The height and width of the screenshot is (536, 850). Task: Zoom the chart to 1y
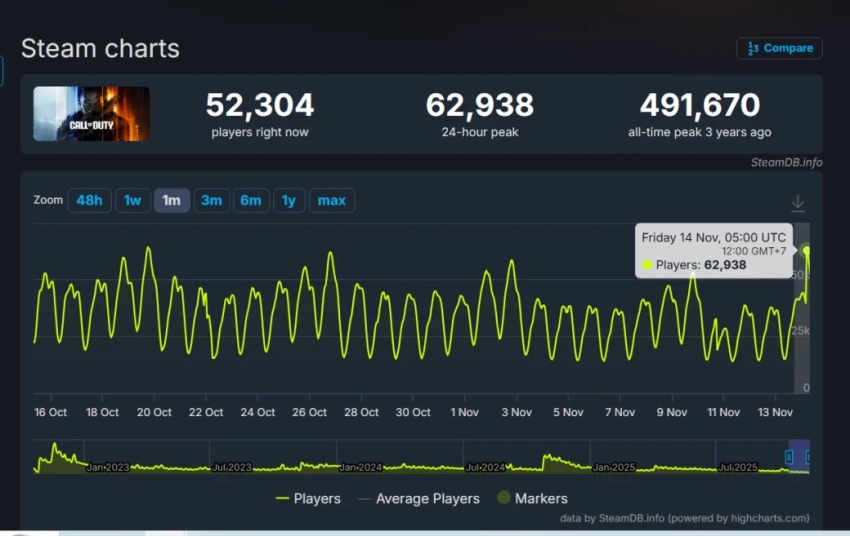pos(289,201)
